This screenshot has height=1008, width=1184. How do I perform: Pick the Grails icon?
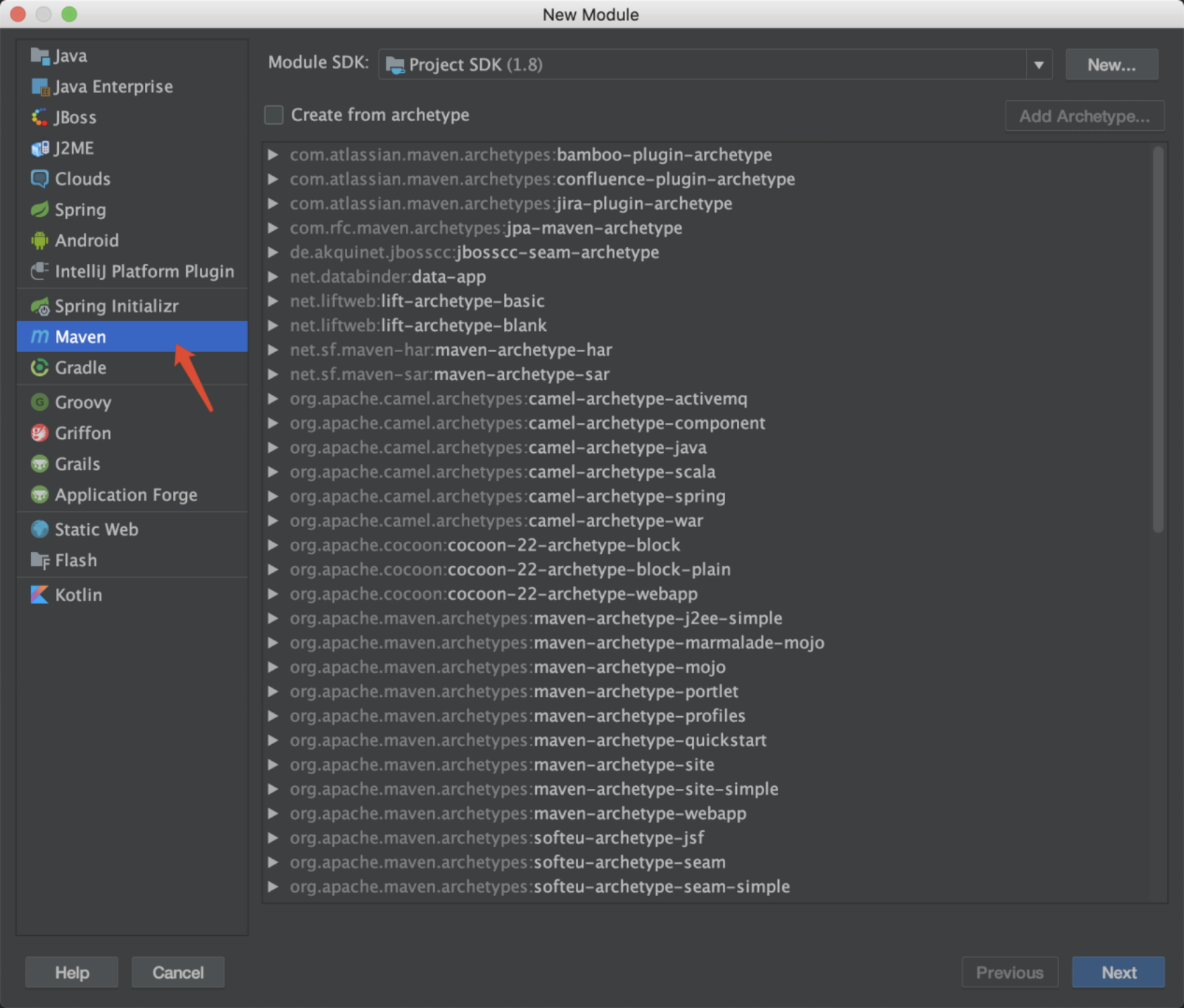pyautogui.click(x=40, y=464)
